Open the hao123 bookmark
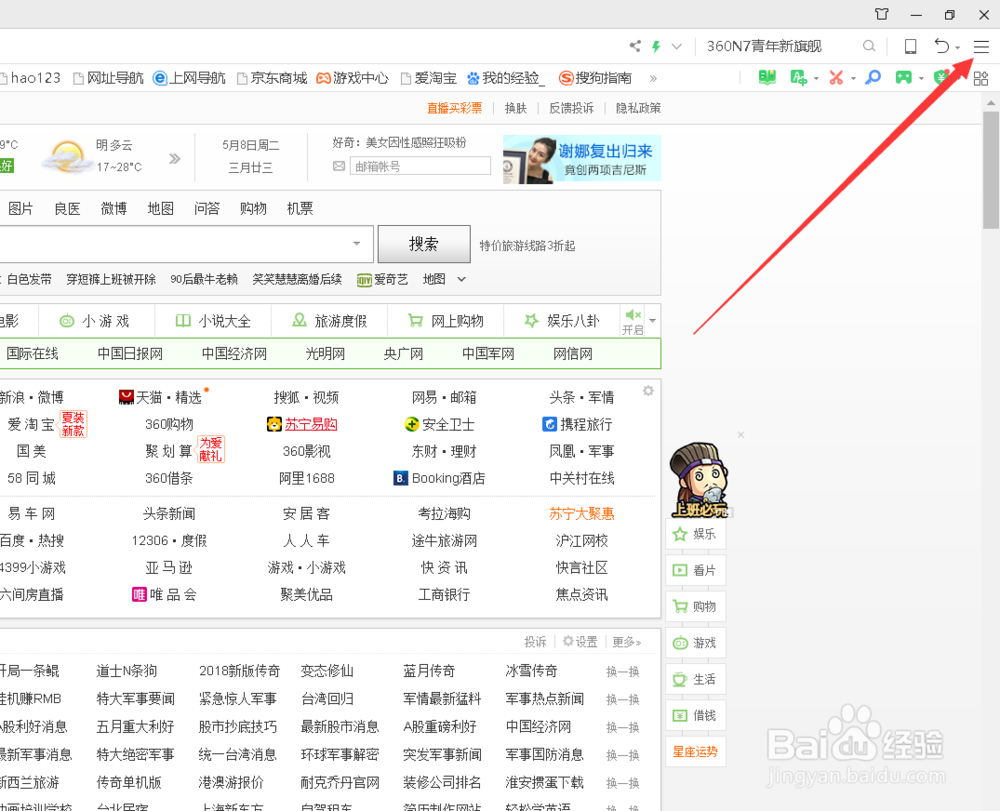 (30, 78)
